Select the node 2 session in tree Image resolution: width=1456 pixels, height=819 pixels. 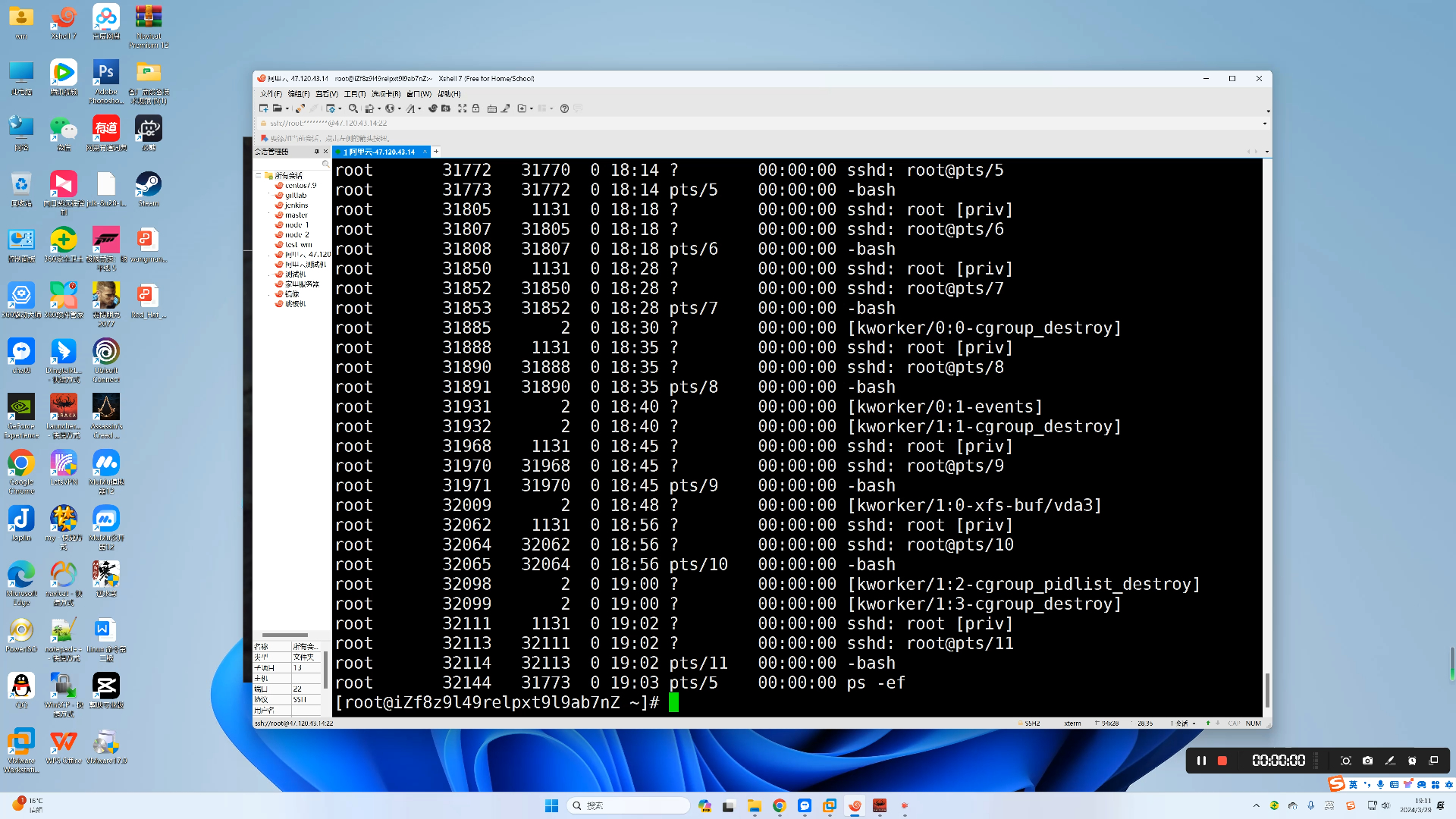(x=292, y=234)
